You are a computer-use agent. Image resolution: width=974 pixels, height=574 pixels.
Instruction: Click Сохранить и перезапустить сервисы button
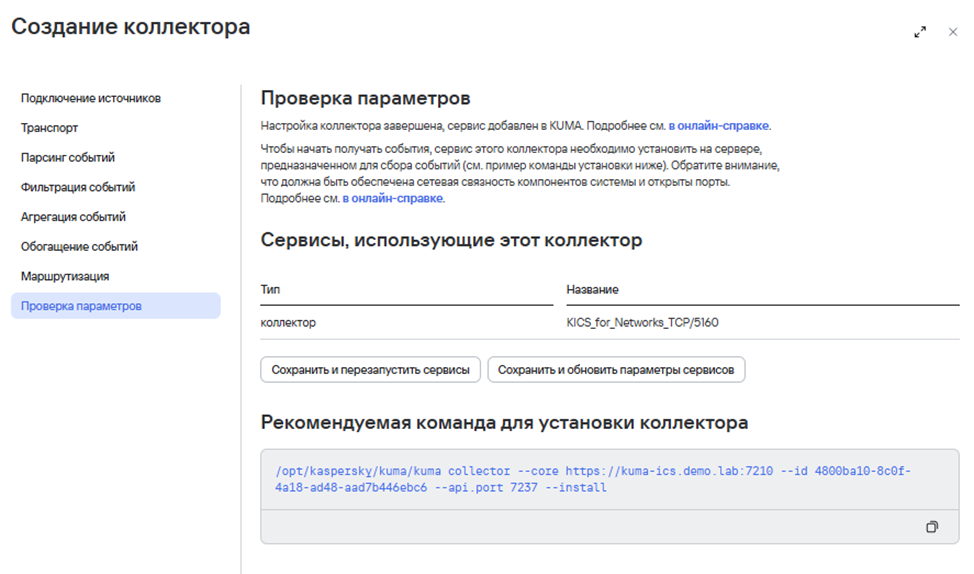(x=370, y=370)
